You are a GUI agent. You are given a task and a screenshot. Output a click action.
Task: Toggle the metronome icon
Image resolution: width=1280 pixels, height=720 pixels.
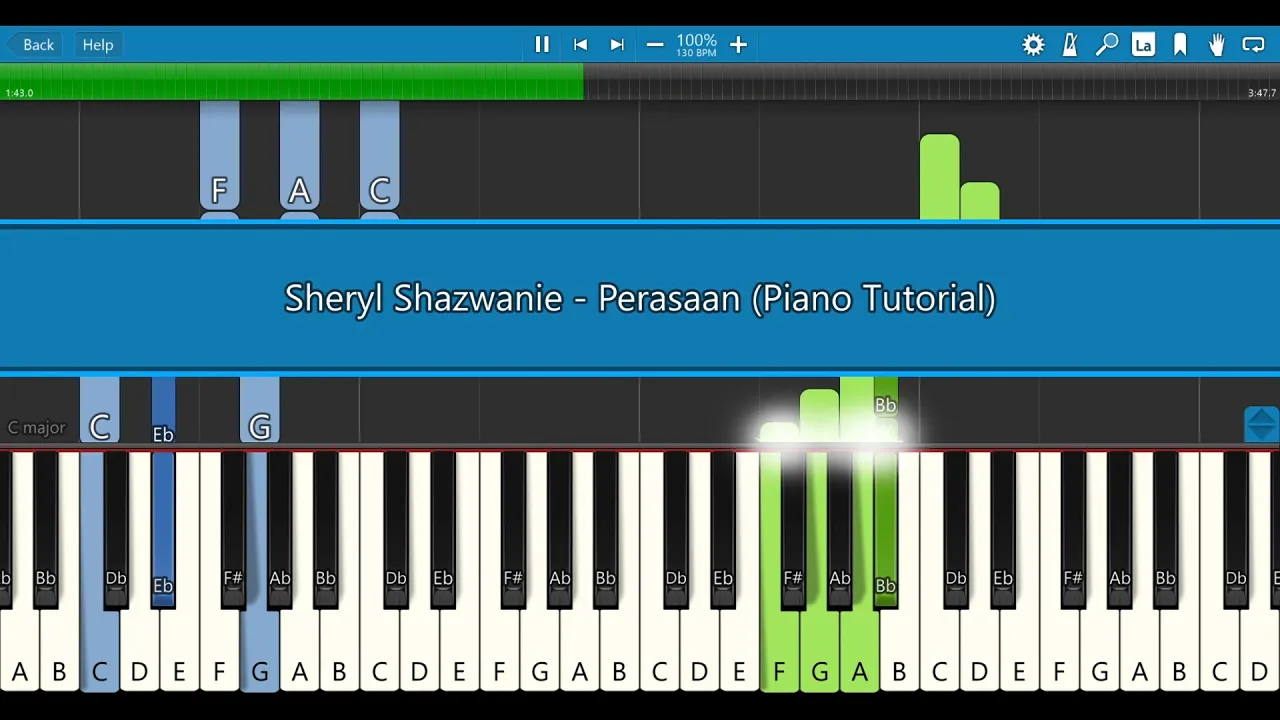1070,45
